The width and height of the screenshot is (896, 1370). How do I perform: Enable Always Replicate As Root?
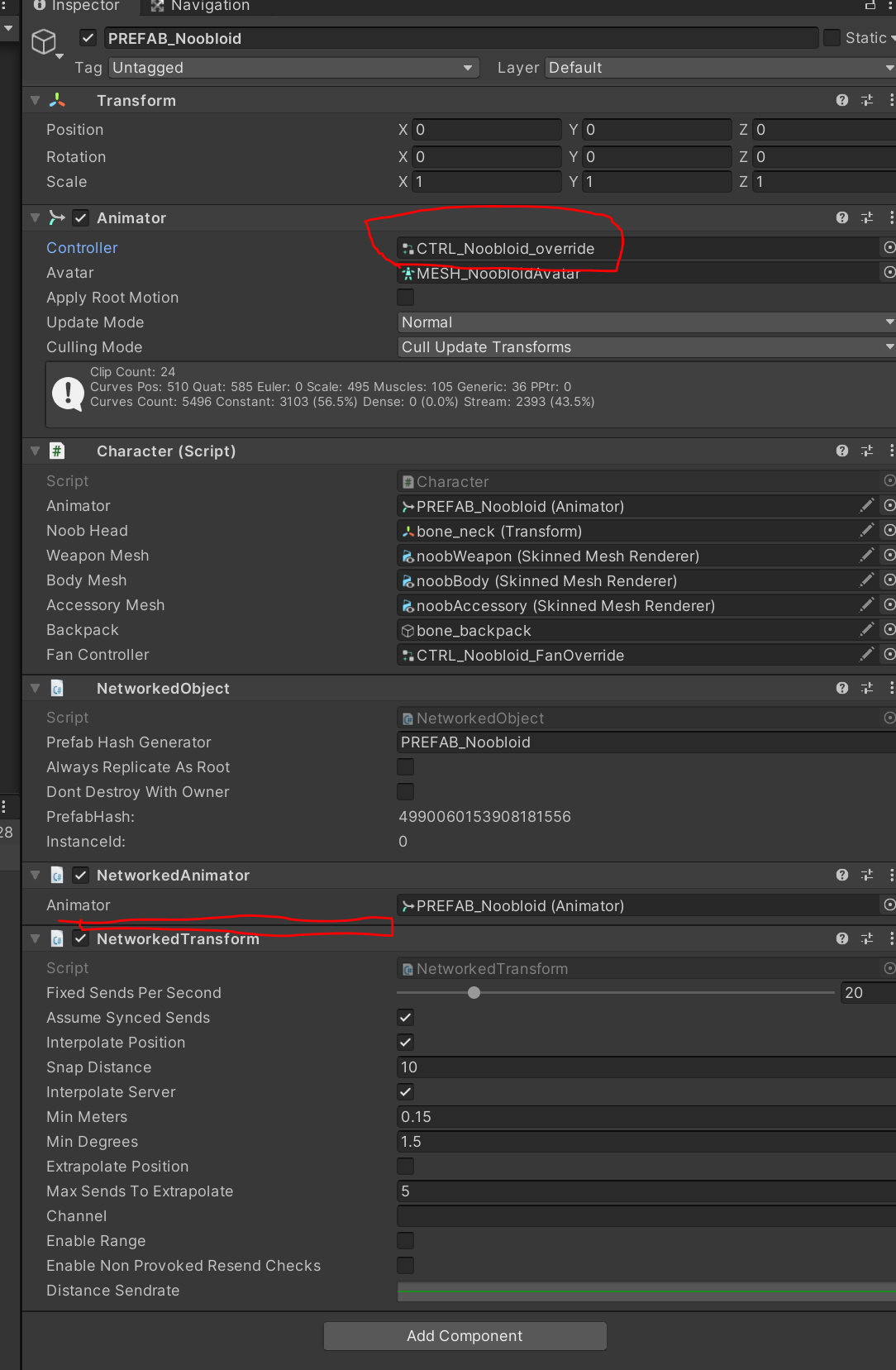(406, 766)
